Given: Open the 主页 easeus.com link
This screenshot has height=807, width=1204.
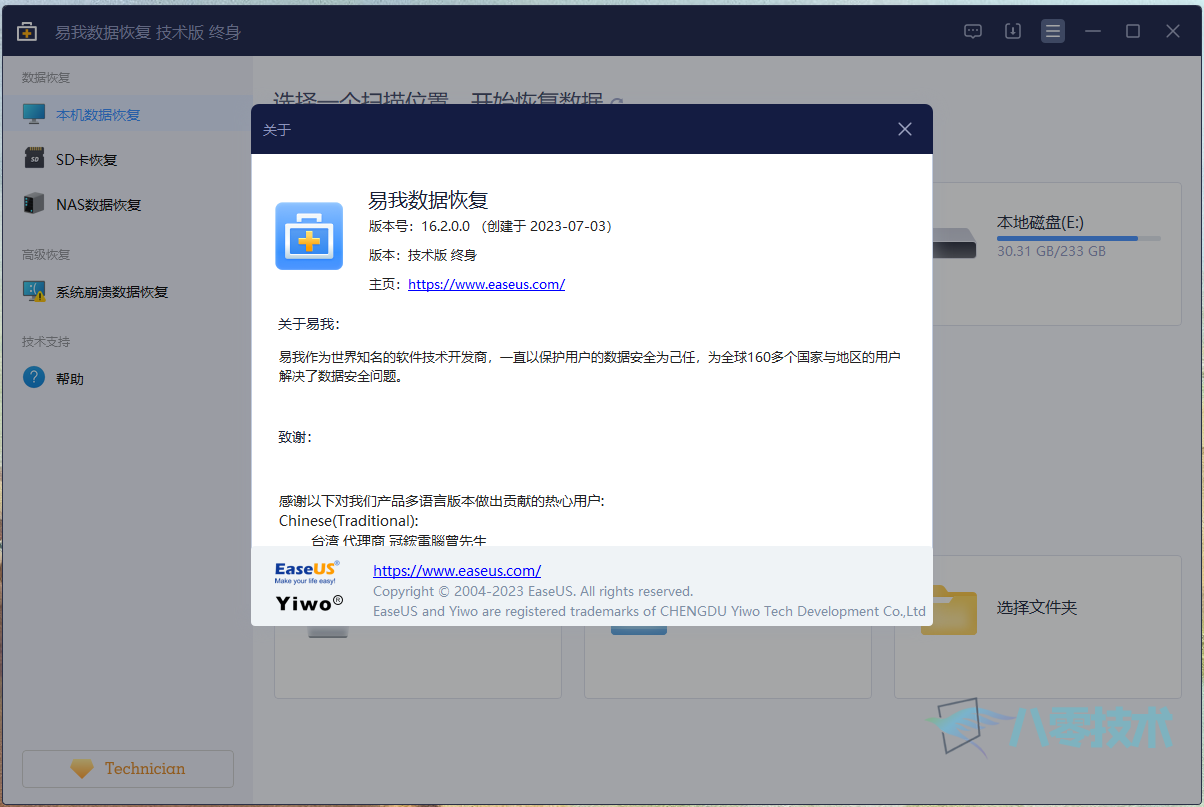Looking at the screenshot, I should click(487, 284).
